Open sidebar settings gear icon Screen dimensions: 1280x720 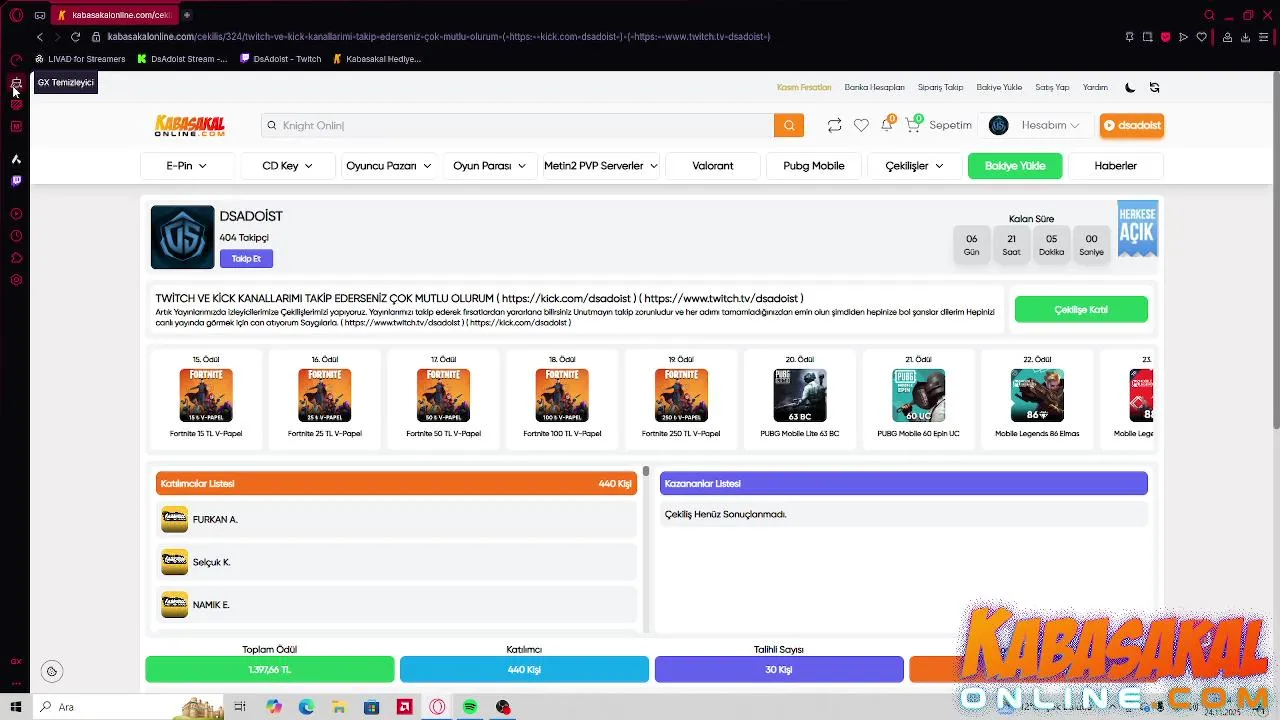pos(16,280)
